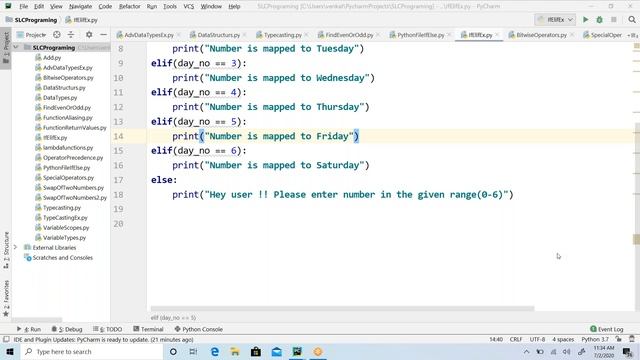
Task: Open the Run tool window
Action: 29,329
